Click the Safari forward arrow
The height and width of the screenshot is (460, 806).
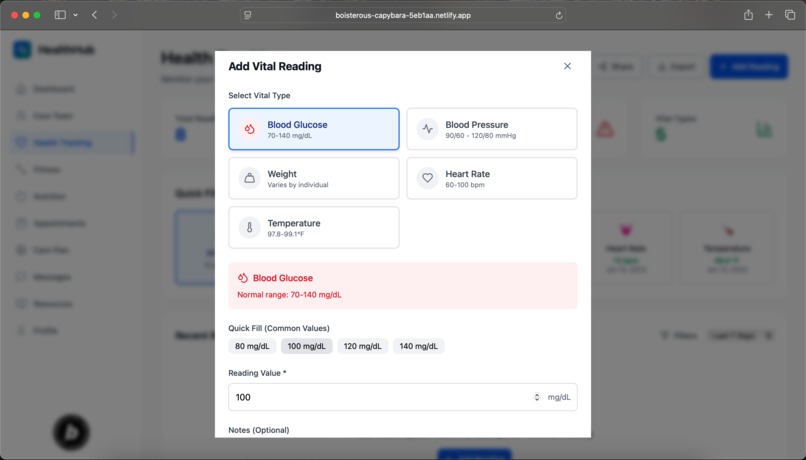click(x=114, y=15)
